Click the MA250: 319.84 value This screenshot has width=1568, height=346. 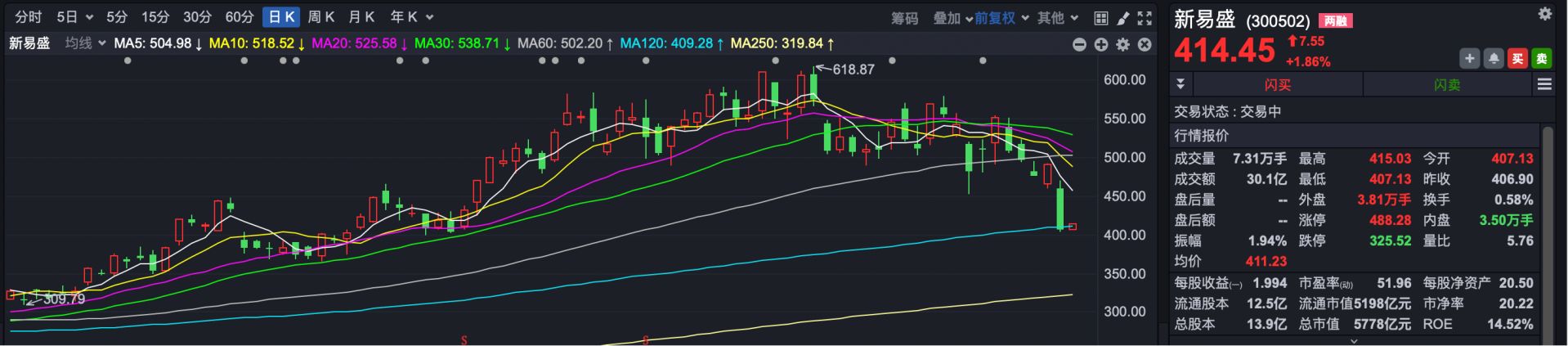[782, 43]
